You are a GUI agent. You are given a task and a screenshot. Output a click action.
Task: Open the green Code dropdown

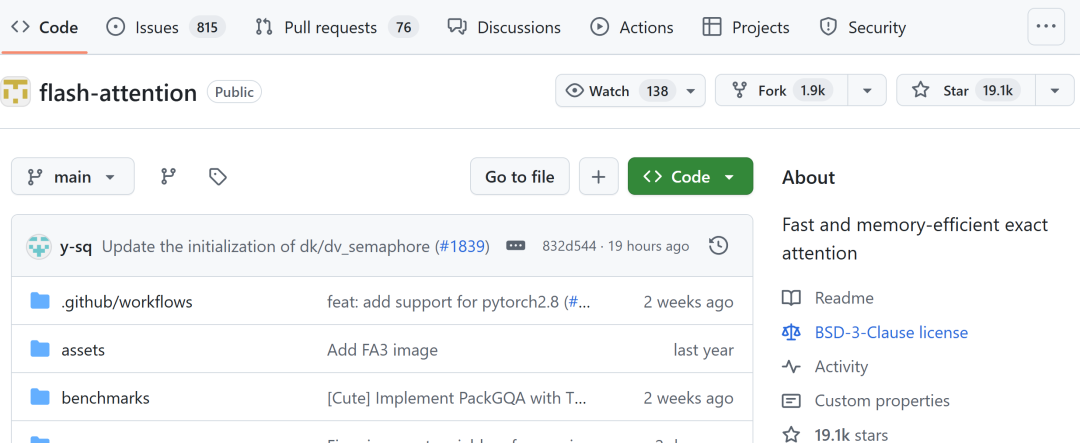[690, 177]
